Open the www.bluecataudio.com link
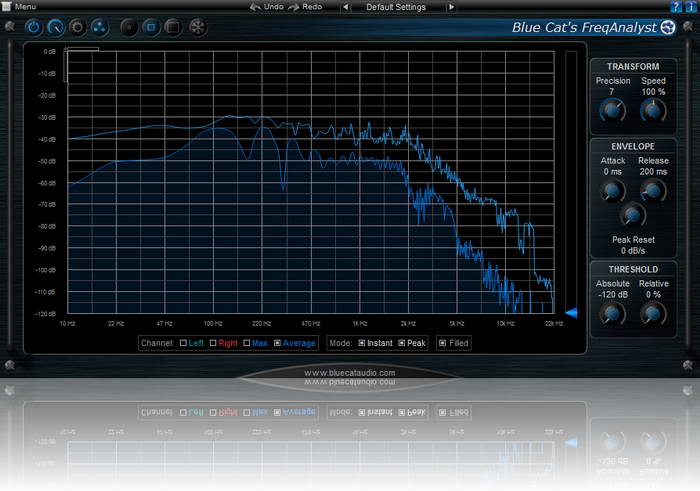The image size is (700, 491). click(x=350, y=373)
